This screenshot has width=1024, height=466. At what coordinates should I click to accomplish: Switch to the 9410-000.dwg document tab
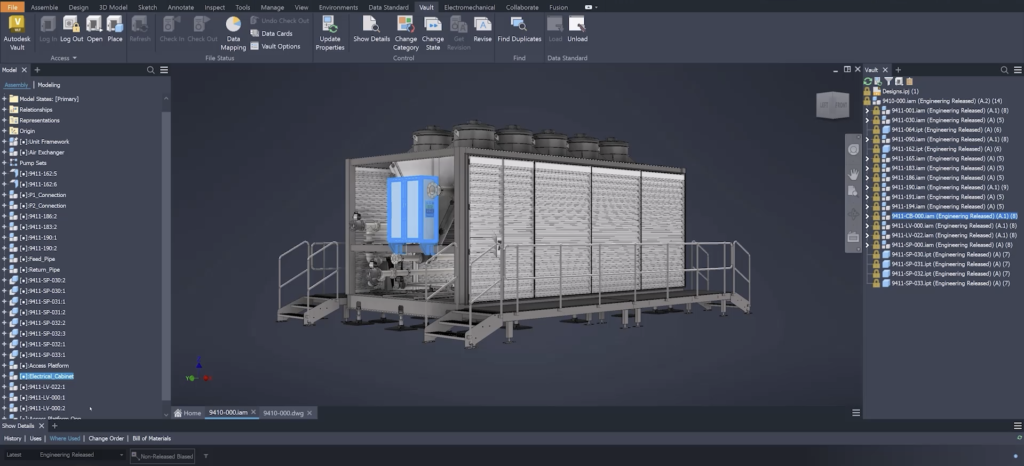click(283, 412)
